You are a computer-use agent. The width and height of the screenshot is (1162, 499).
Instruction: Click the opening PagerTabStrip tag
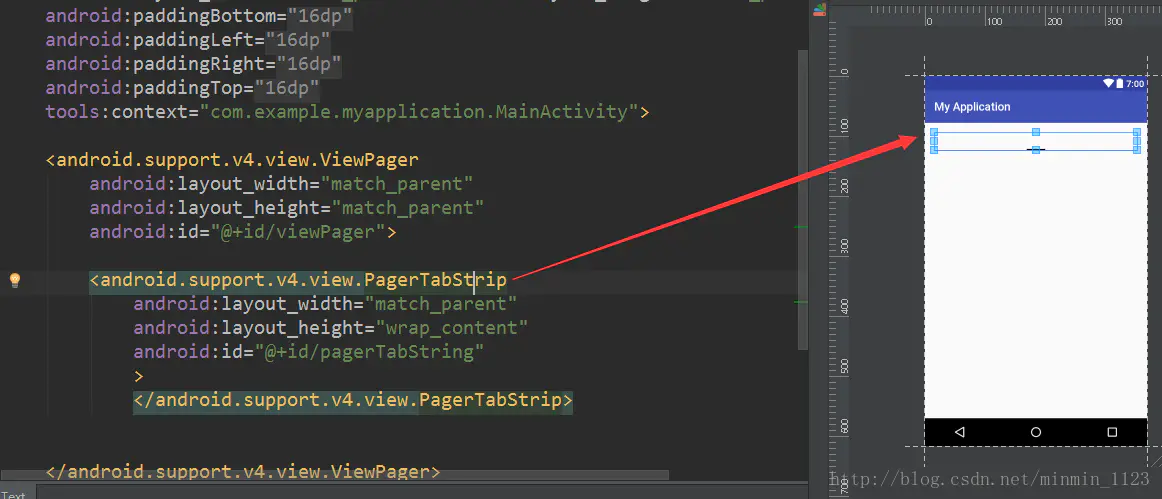coord(298,280)
